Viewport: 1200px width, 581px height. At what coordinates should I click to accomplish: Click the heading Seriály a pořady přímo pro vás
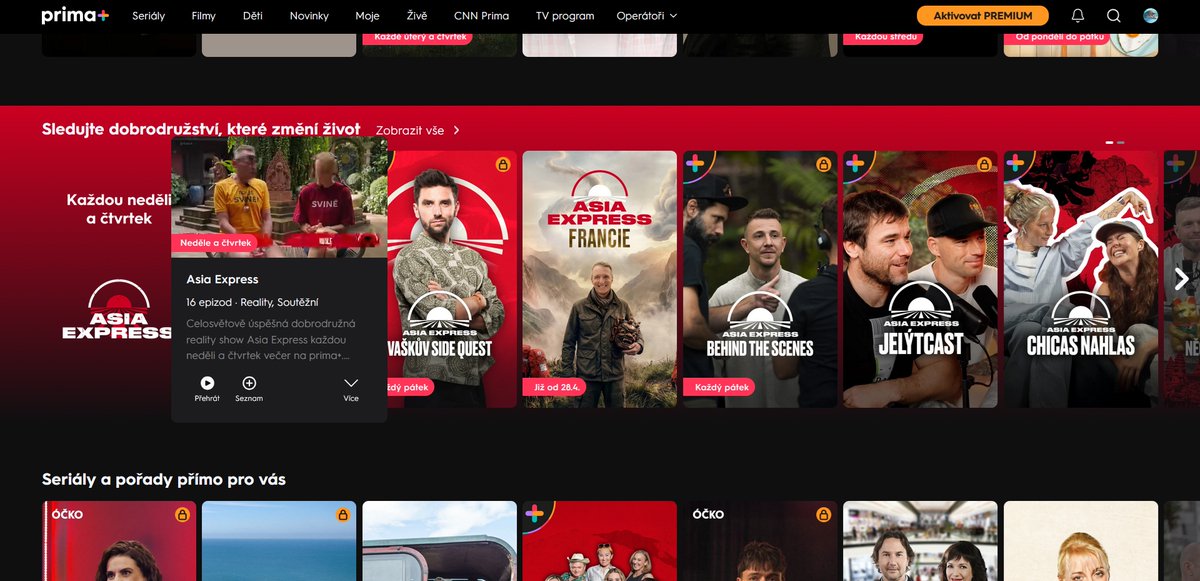[x=164, y=480]
